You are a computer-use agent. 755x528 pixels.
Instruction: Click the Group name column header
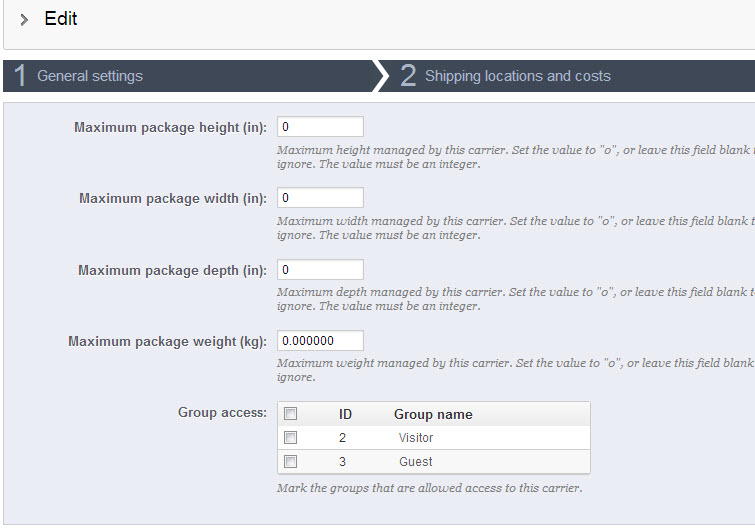433,414
